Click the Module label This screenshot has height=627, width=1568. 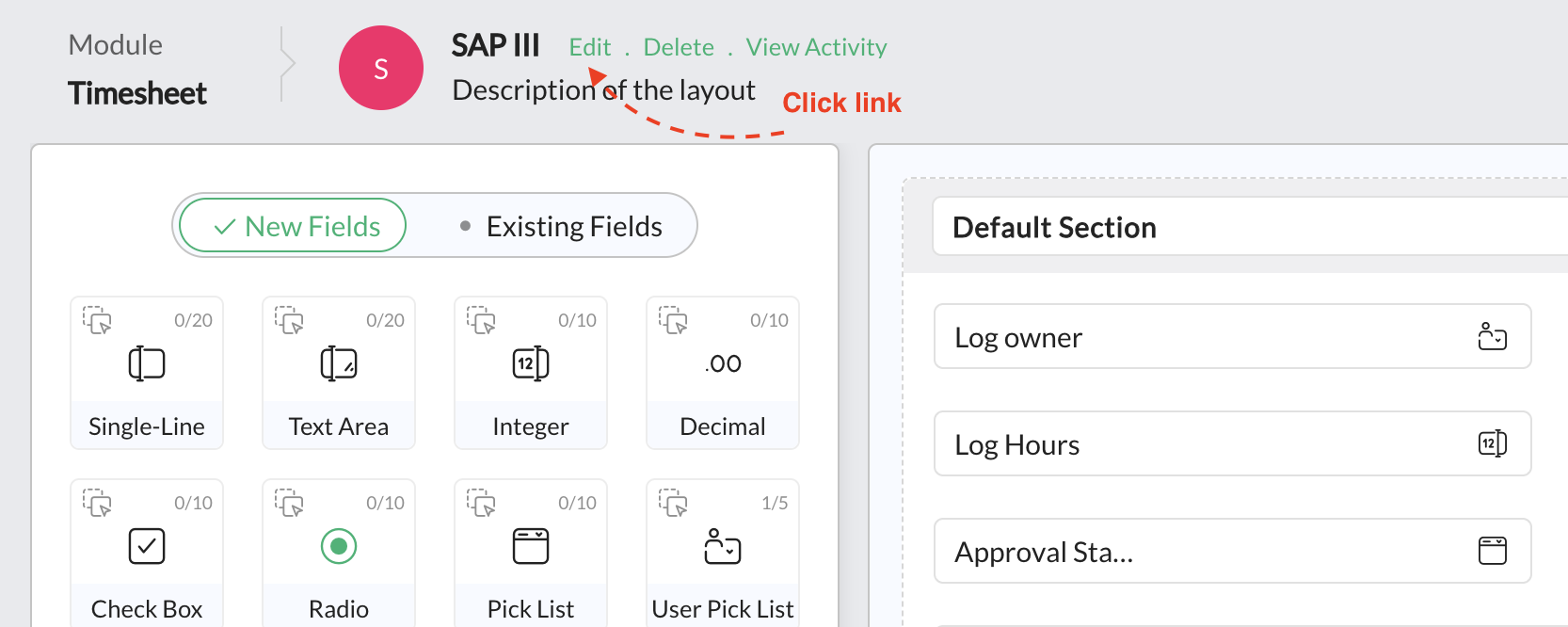coord(115,44)
